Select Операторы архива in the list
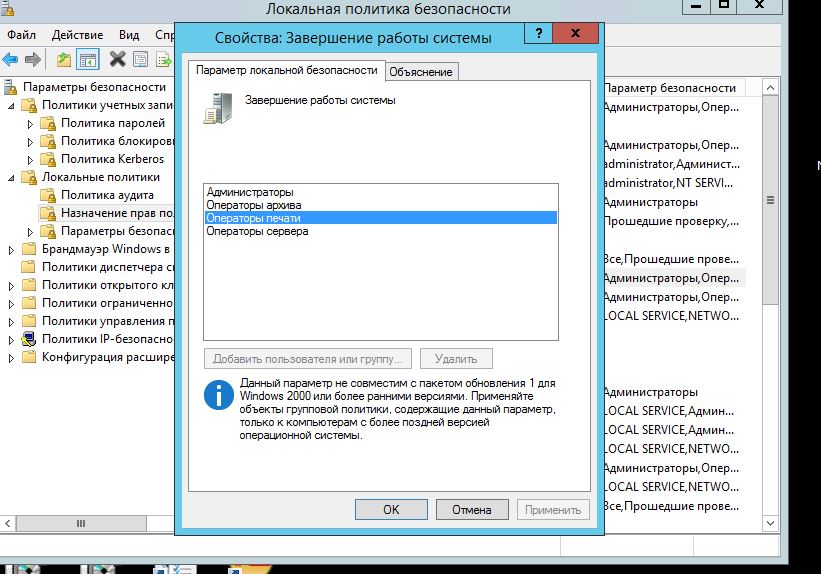This screenshot has height=574, width=821. tap(381, 205)
